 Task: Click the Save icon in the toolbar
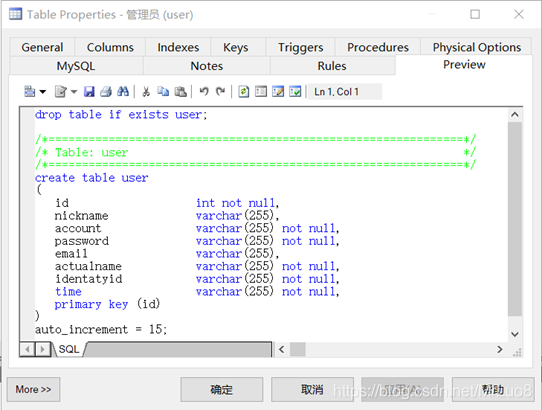coord(89,92)
